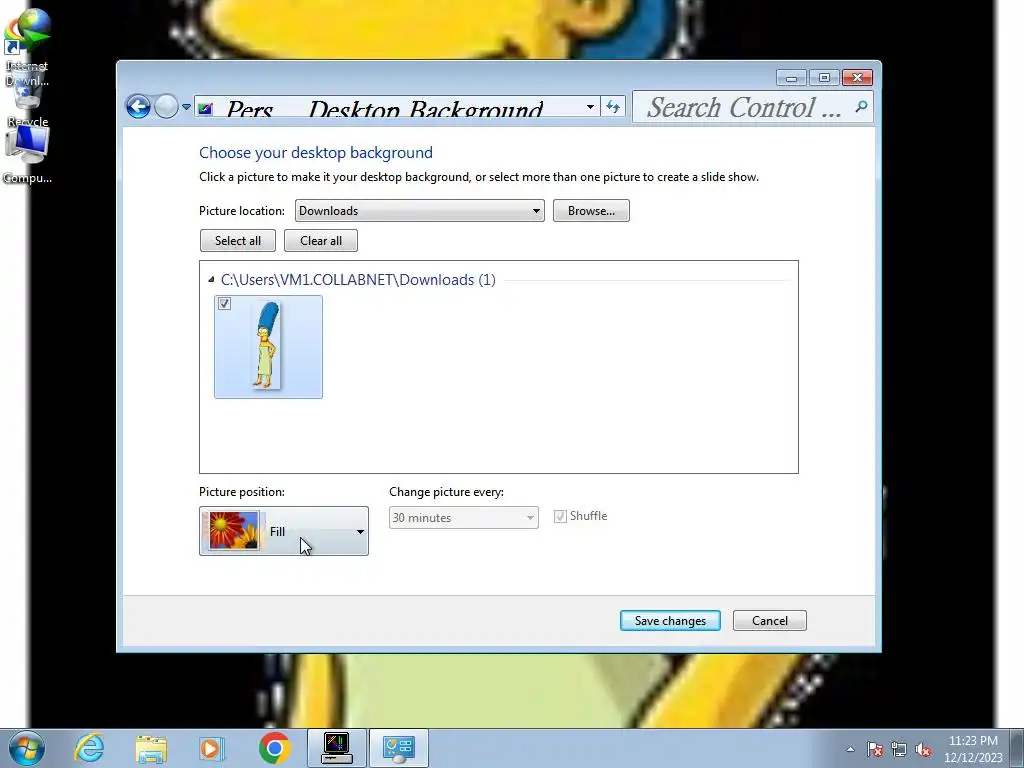Click the clock showing 11:23 PM
The image size is (1024, 768).
(973, 749)
